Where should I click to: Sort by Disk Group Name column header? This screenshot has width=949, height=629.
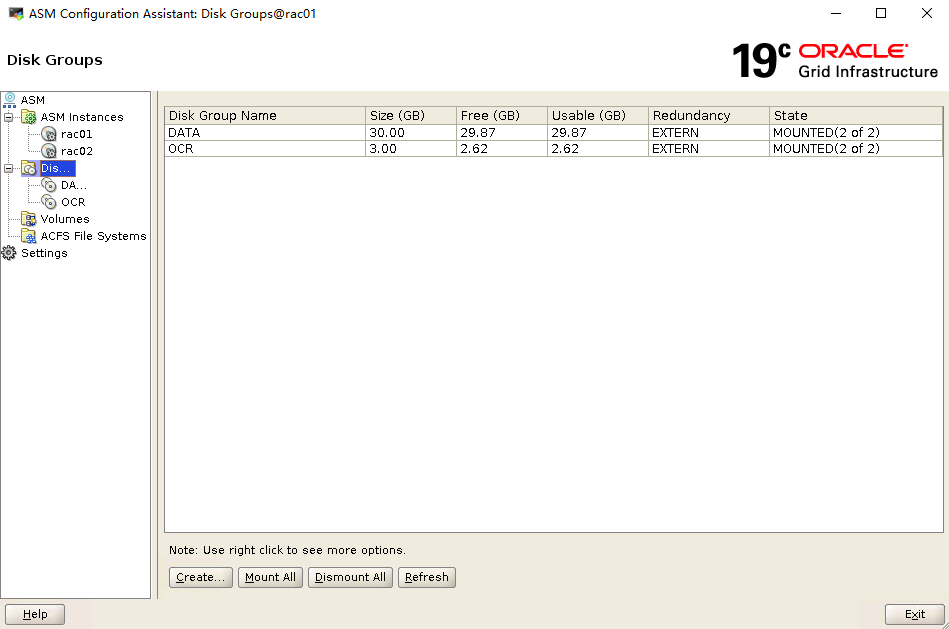[x=265, y=116]
